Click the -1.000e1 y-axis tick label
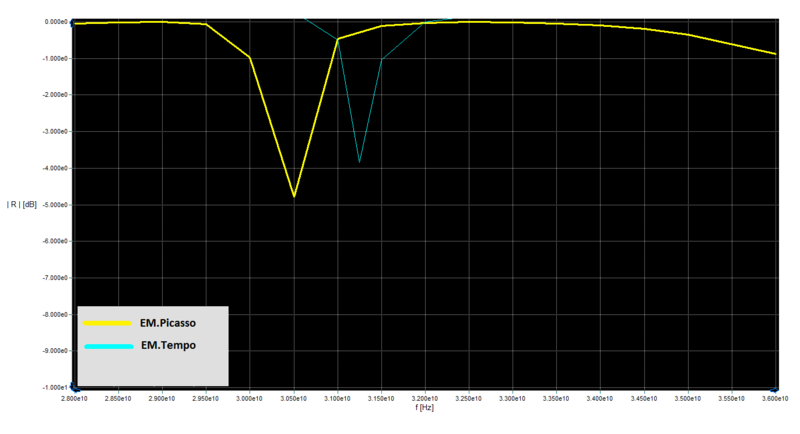The image size is (800, 434). click(x=55, y=388)
